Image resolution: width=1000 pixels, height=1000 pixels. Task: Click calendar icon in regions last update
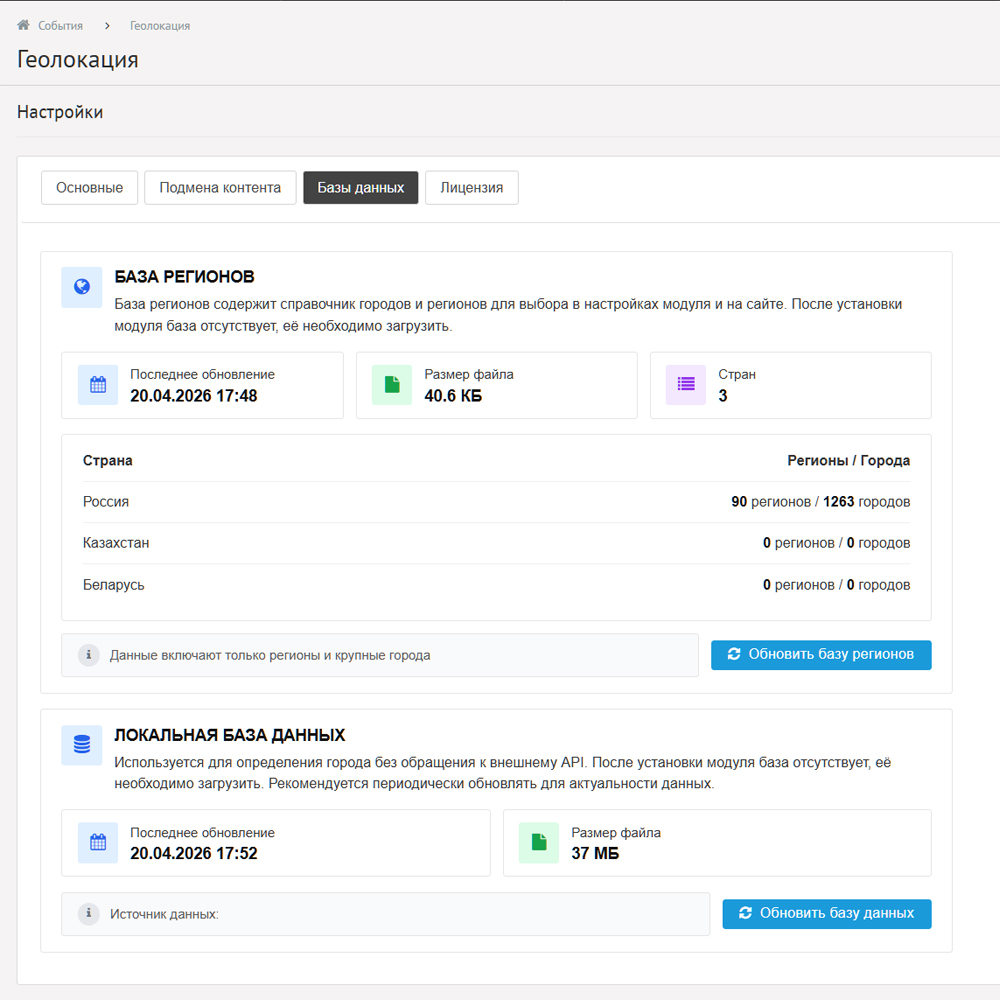pyautogui.click(x=98, y=385)
